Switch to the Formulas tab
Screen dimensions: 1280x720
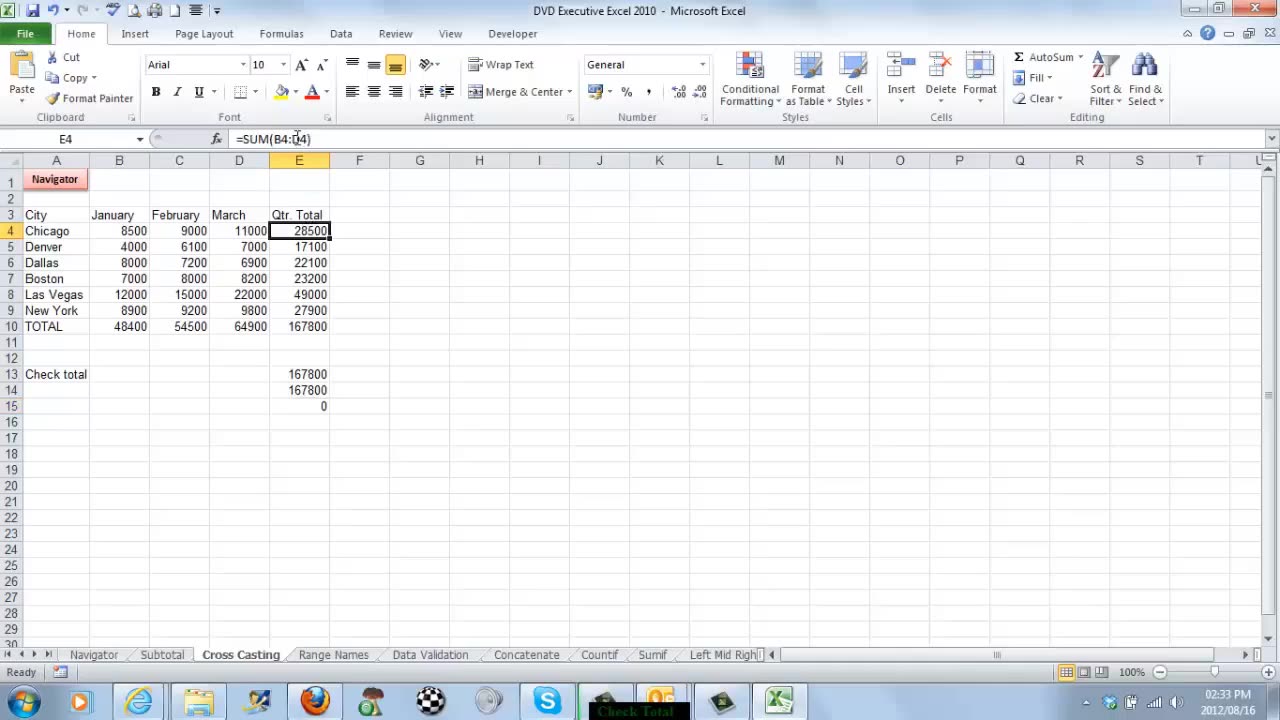coord(281,34)
